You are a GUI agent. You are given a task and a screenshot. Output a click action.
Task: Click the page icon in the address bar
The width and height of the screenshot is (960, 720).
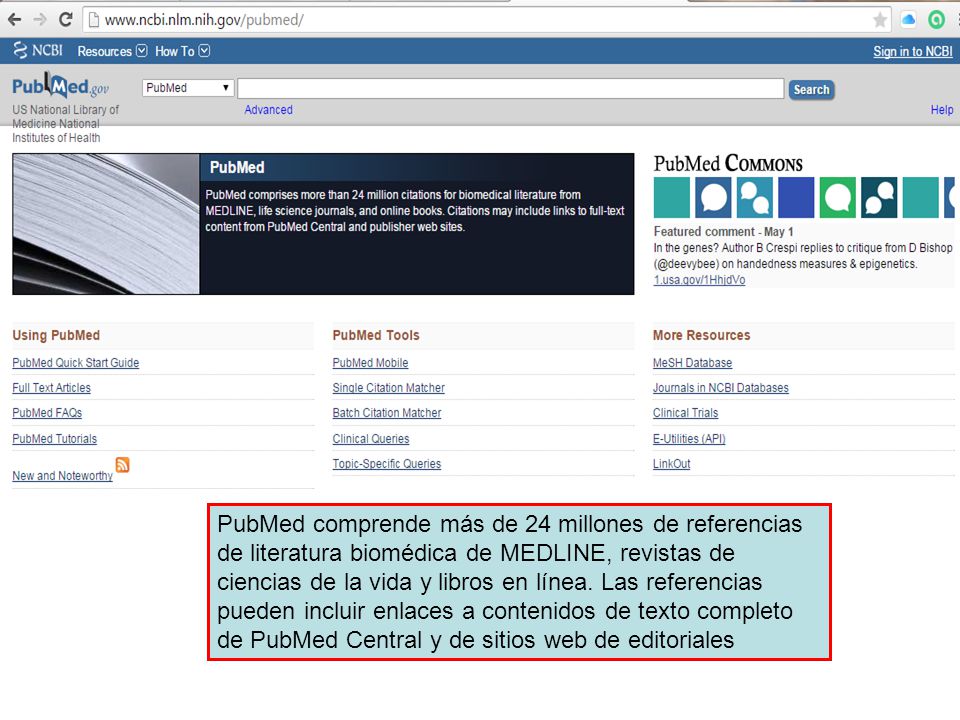(94, 20)
